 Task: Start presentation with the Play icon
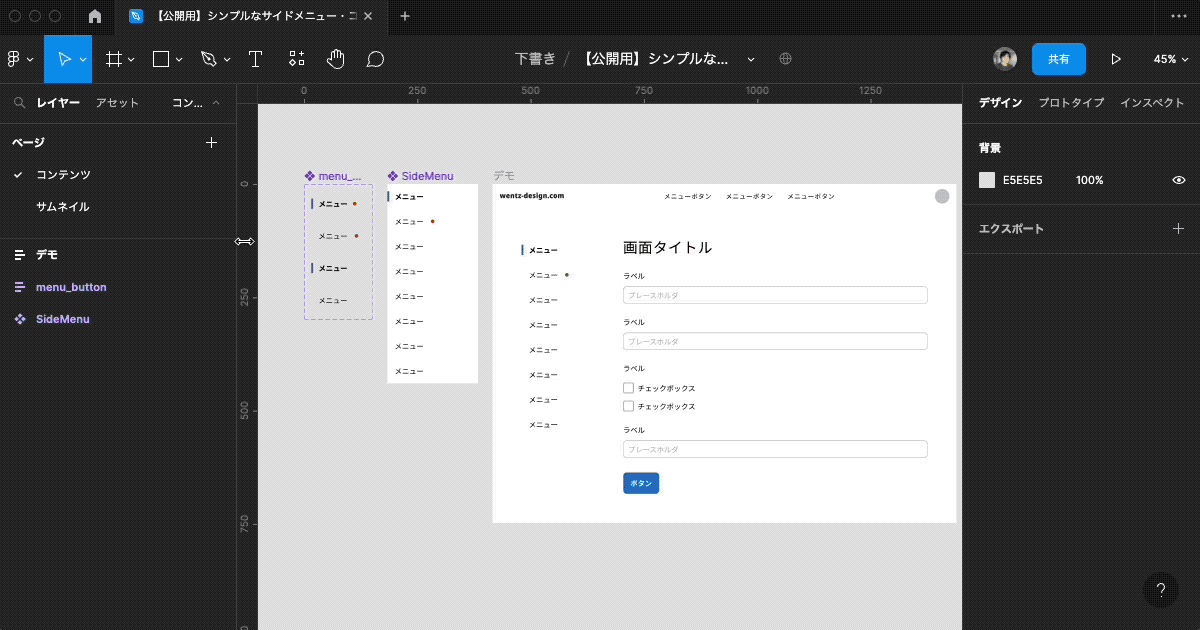(1116, 59)
